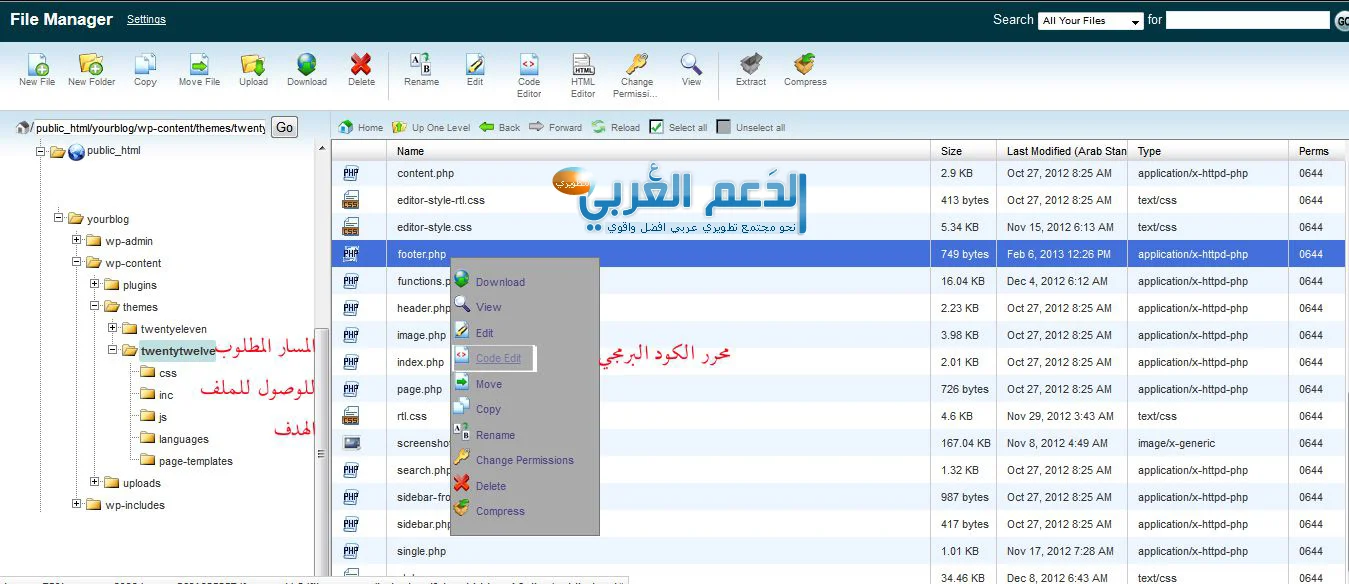1349x584 pixels.
Task: Expand the uploads folder node
Action: tap(95, 482)
